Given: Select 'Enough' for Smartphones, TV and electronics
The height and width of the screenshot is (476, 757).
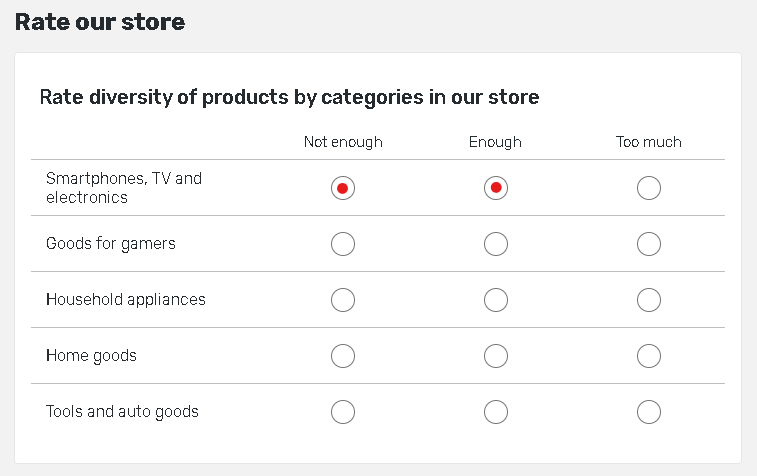Looking at the screenshot, I should click(x=496, y=188).
